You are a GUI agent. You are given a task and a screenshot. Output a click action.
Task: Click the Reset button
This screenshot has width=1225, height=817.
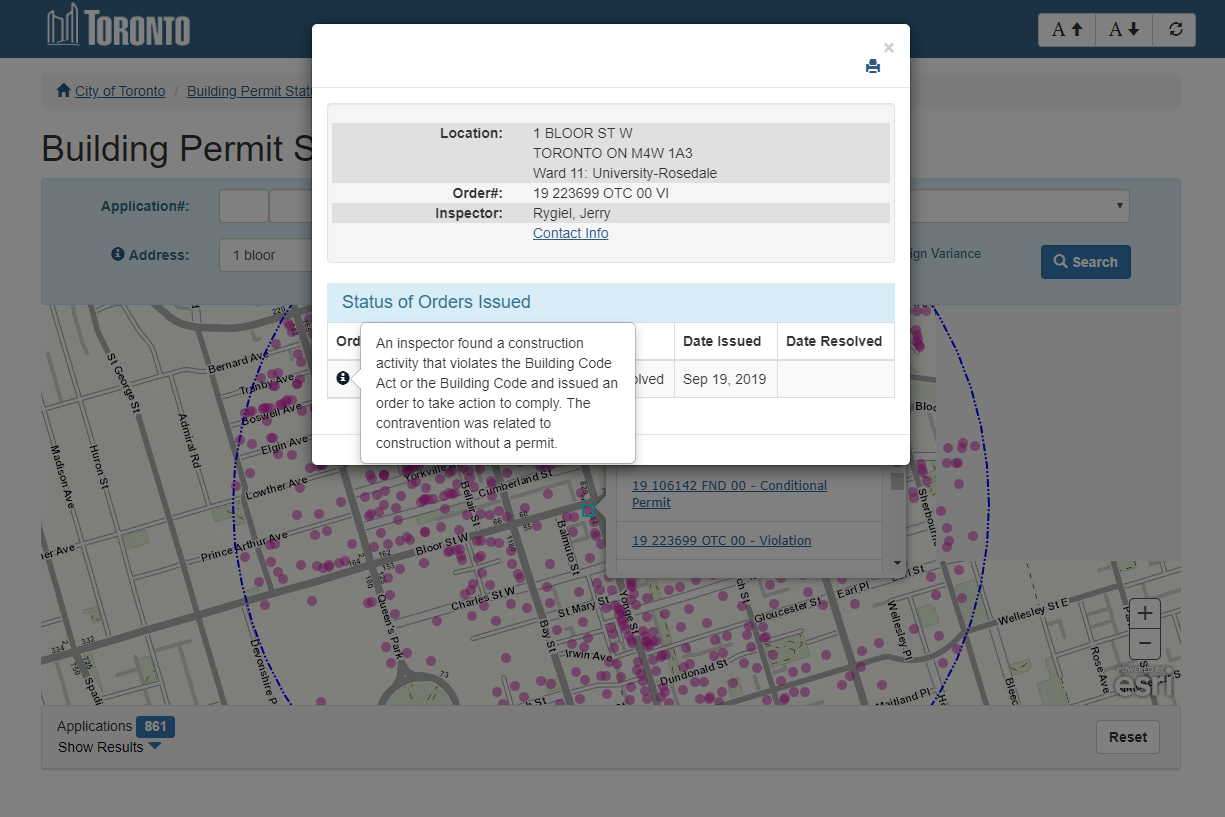(x=1127, y=737)
